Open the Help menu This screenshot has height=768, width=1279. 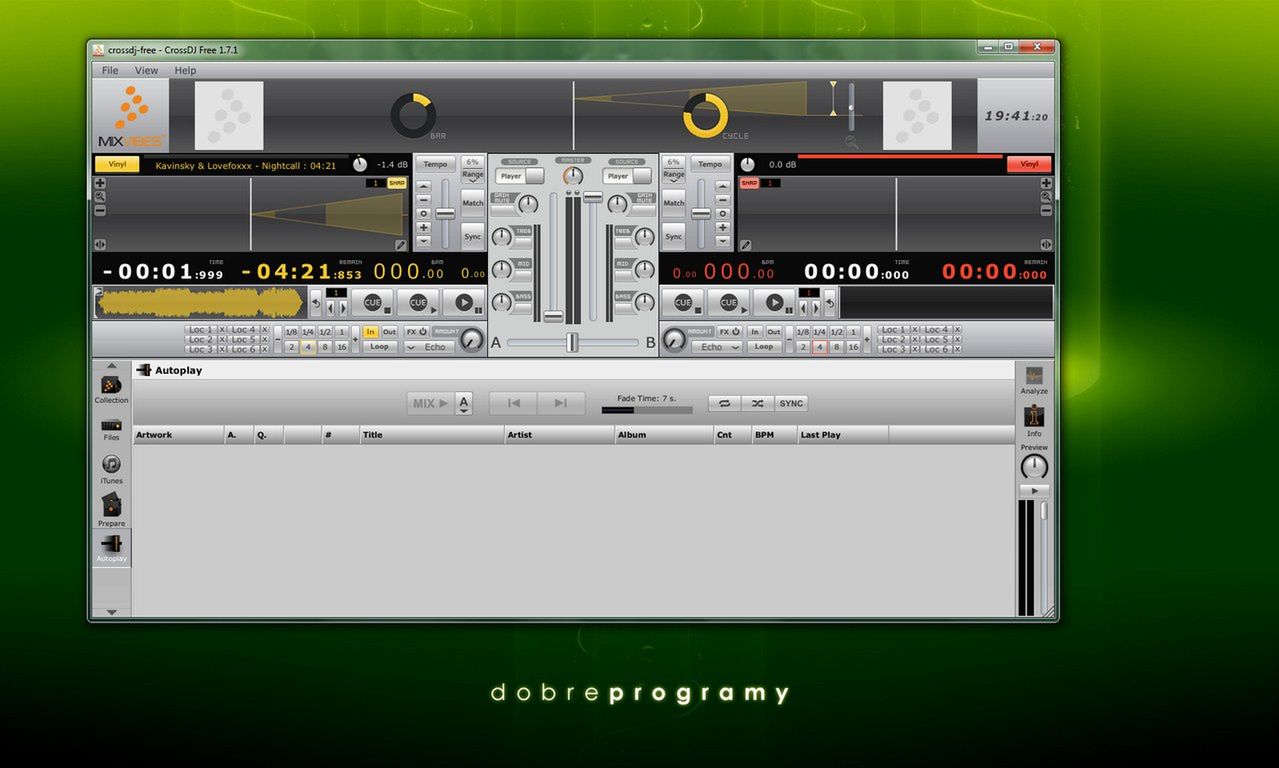185,71
